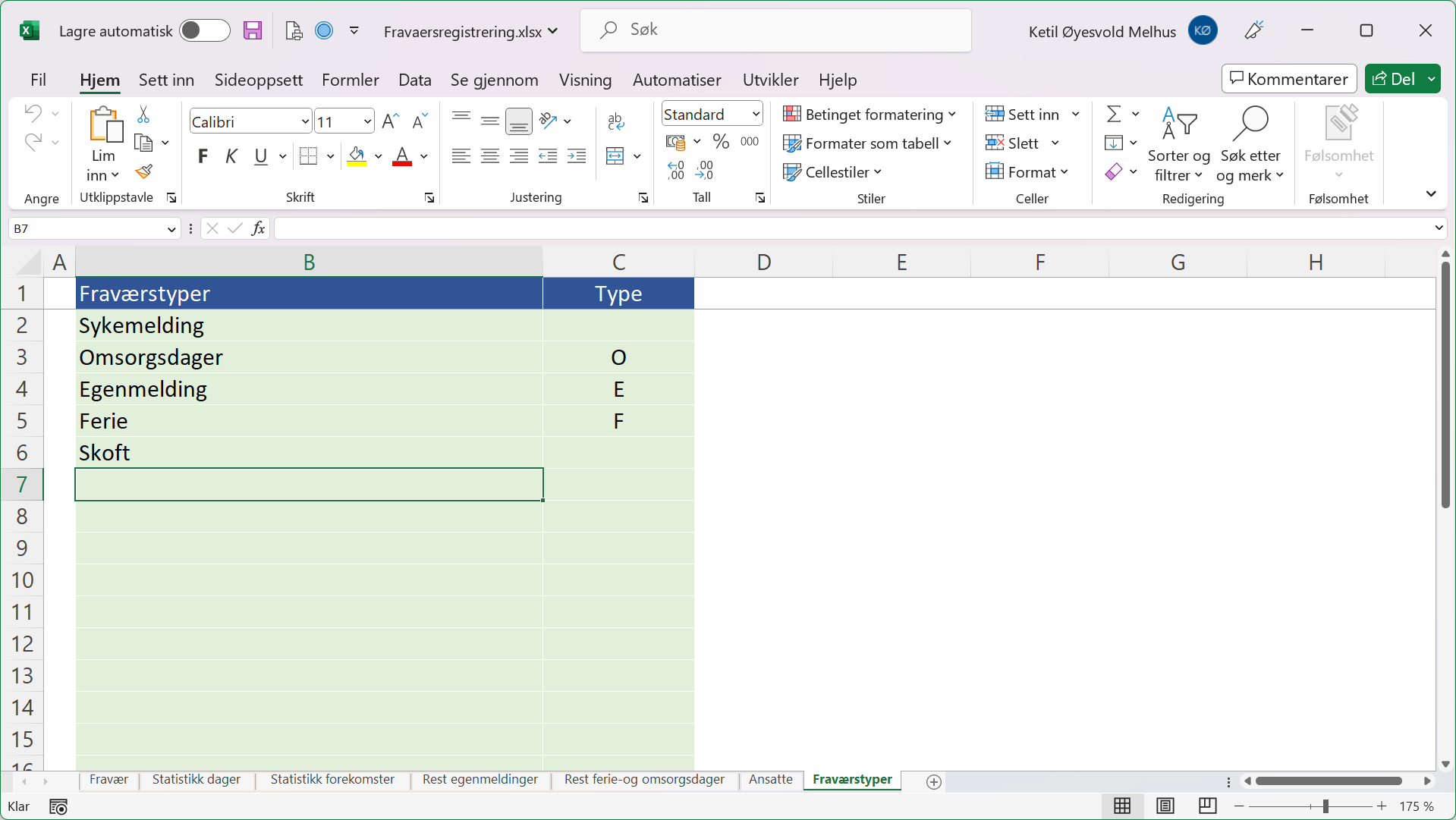Click the macro recording icon in status bar
The height and width of the screenshot is (820, 1456).
point(58,806)
